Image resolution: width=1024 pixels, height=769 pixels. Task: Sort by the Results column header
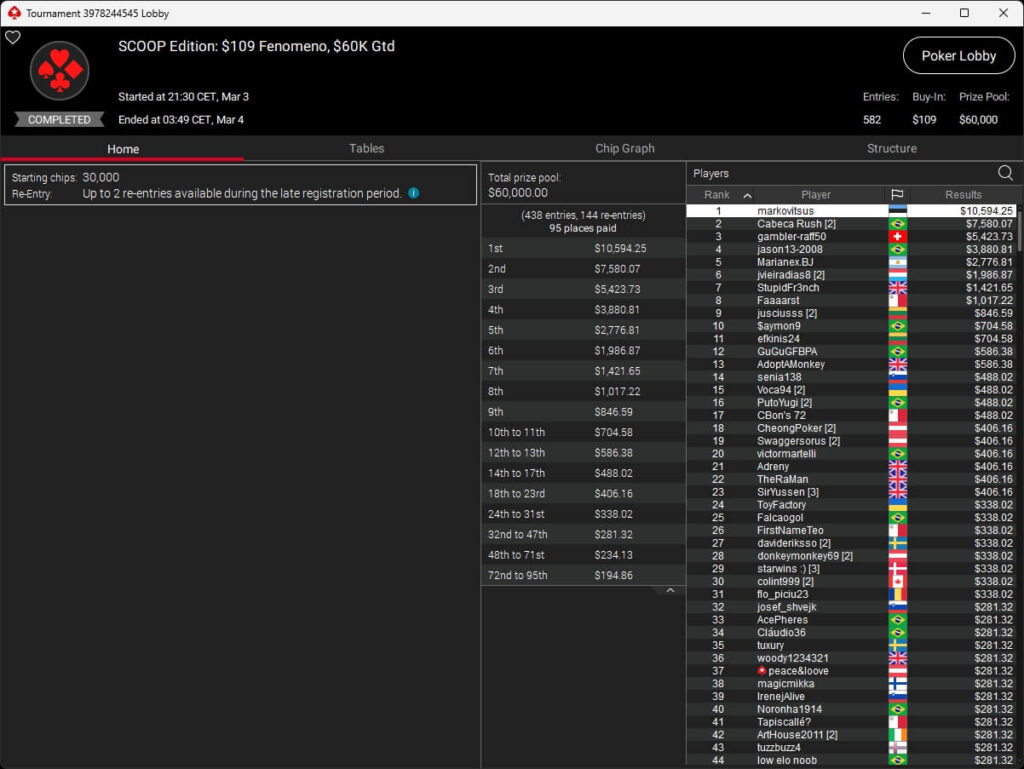tap(963, 195)
